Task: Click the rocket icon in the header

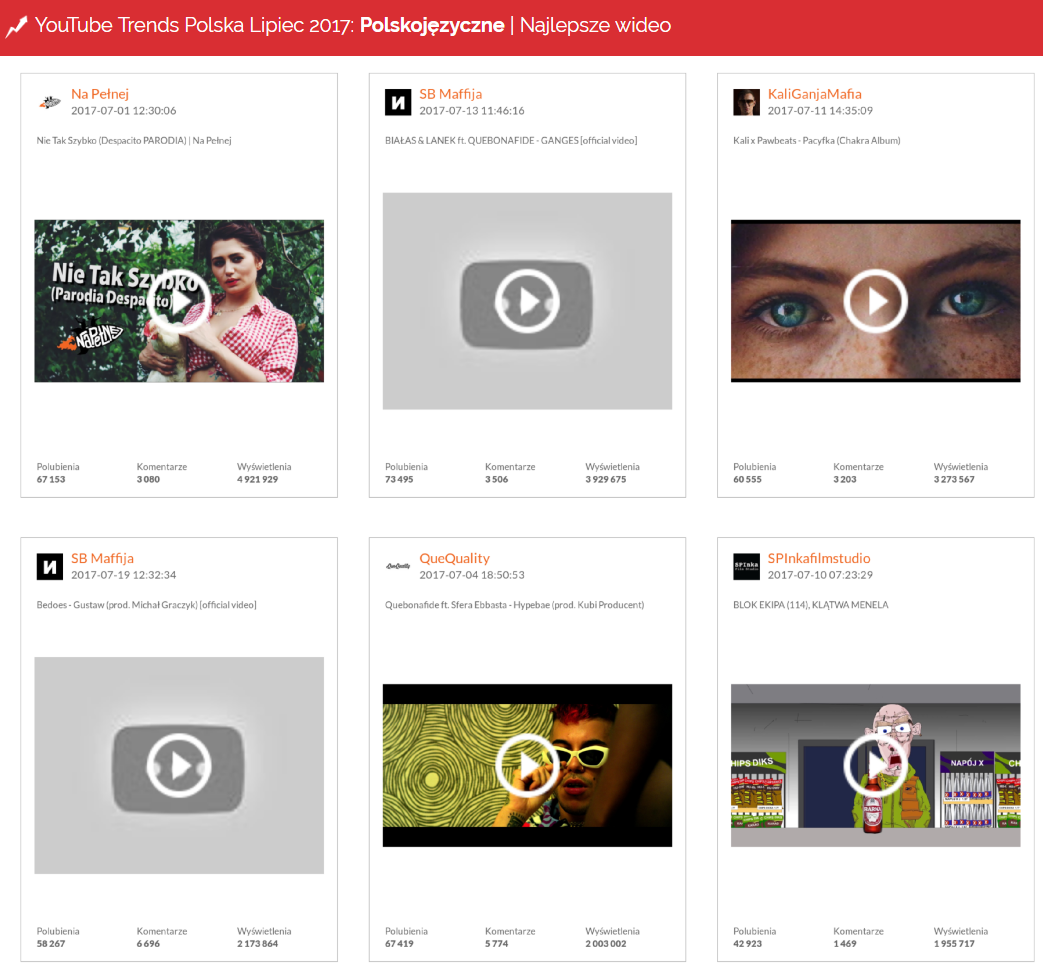Action: tap(16, 27)
